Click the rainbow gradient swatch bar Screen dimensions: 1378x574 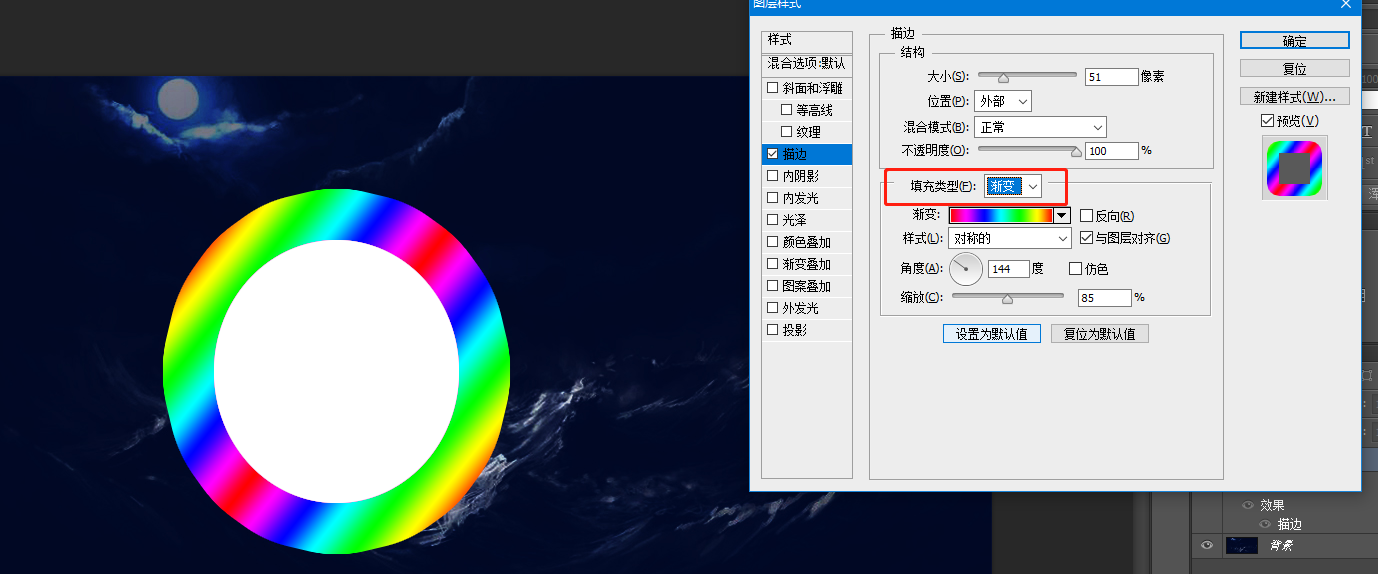click(x=1001, y=215)
